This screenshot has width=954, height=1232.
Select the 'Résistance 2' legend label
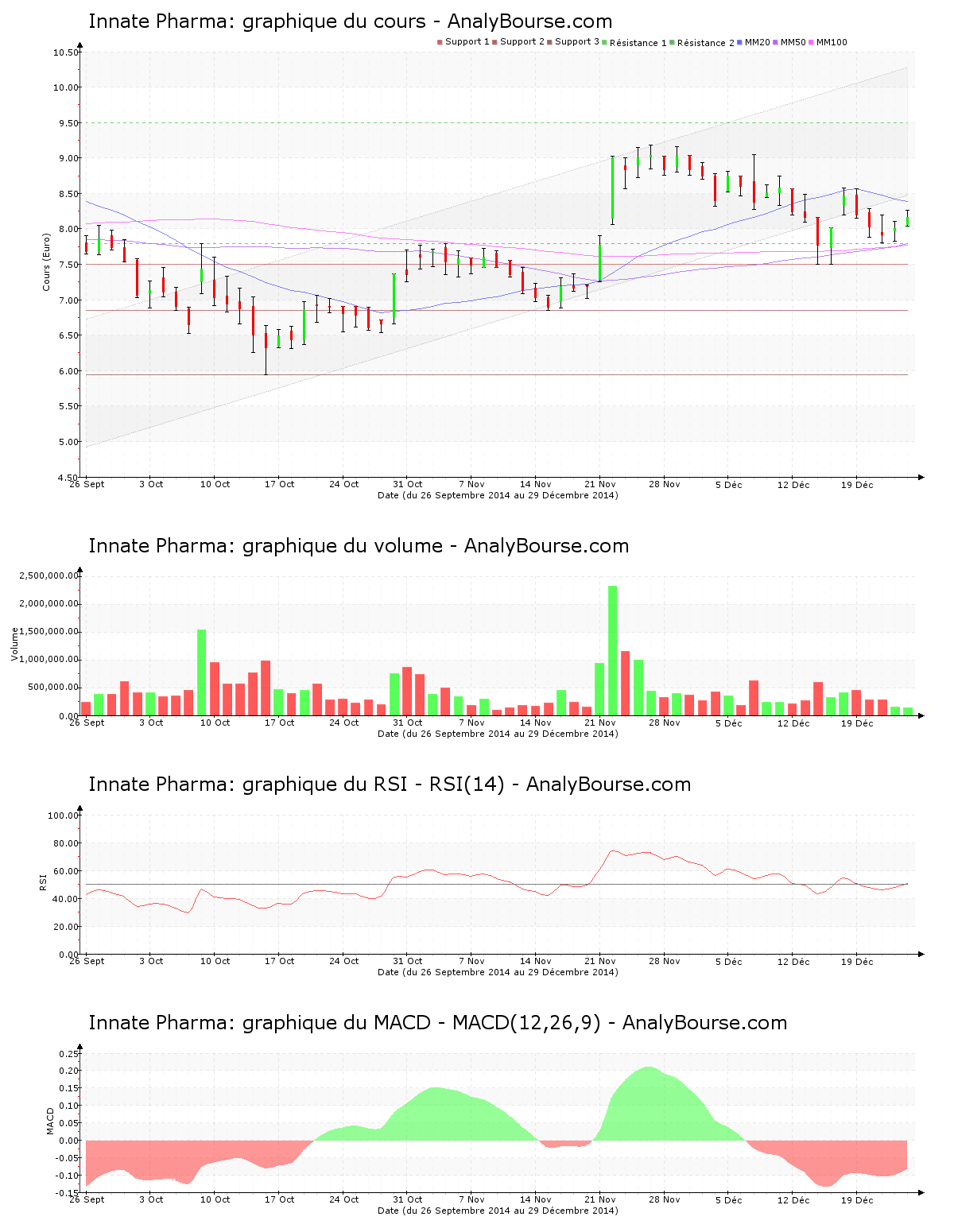706,43
